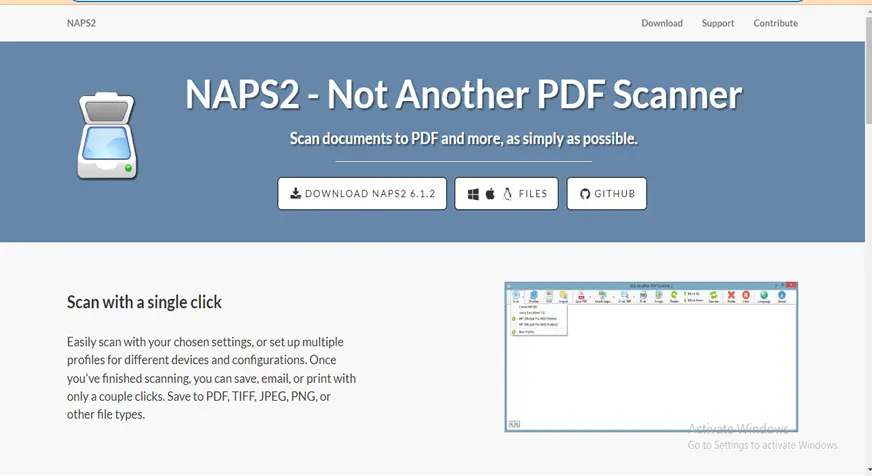Image resolution: width=872 pixels, height=476 pixels.
Task: Click the scrollbar down arrow
Action: click(869, 471)
